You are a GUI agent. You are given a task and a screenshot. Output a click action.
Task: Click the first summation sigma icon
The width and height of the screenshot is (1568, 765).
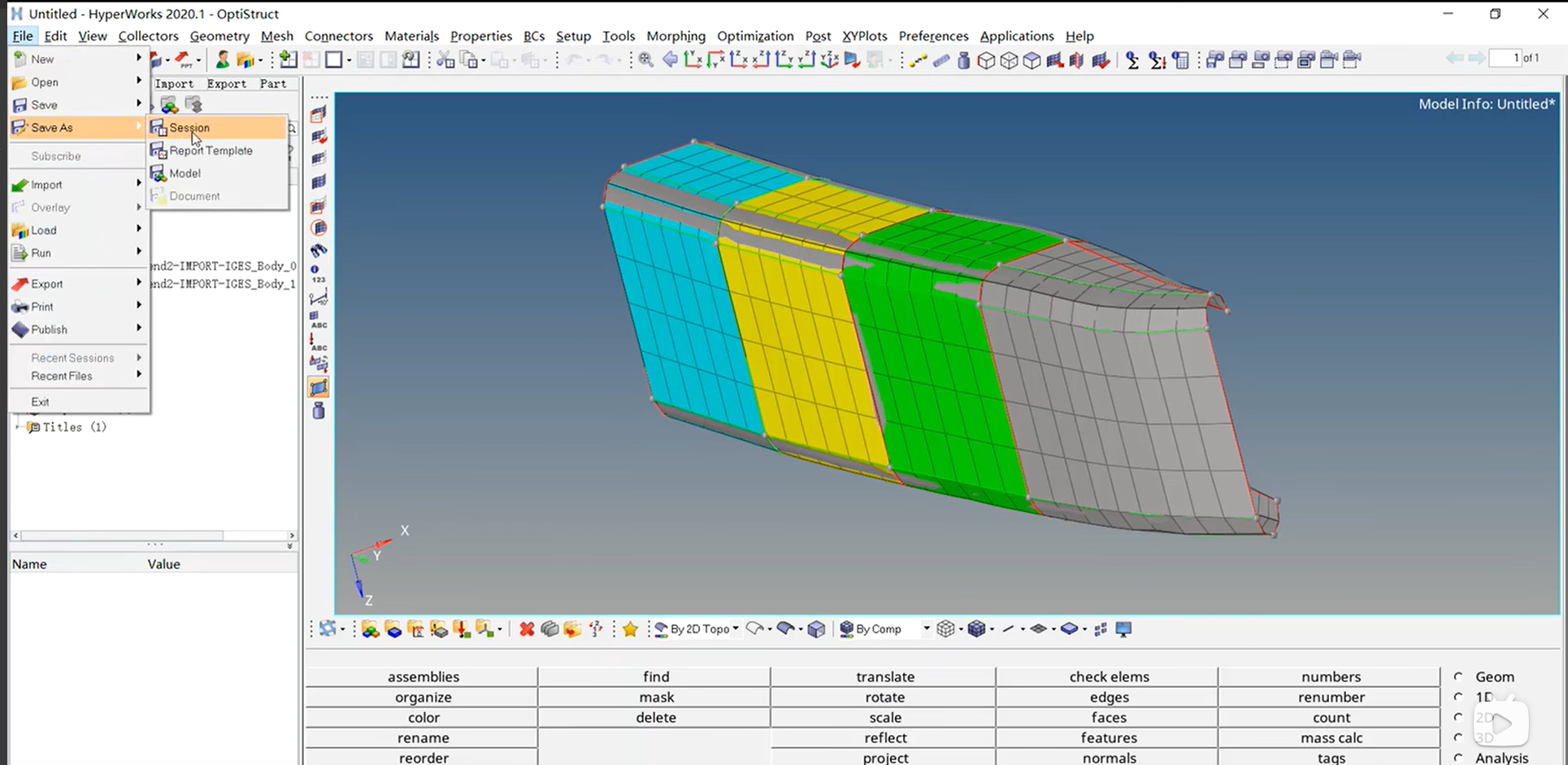(1132, 59)
